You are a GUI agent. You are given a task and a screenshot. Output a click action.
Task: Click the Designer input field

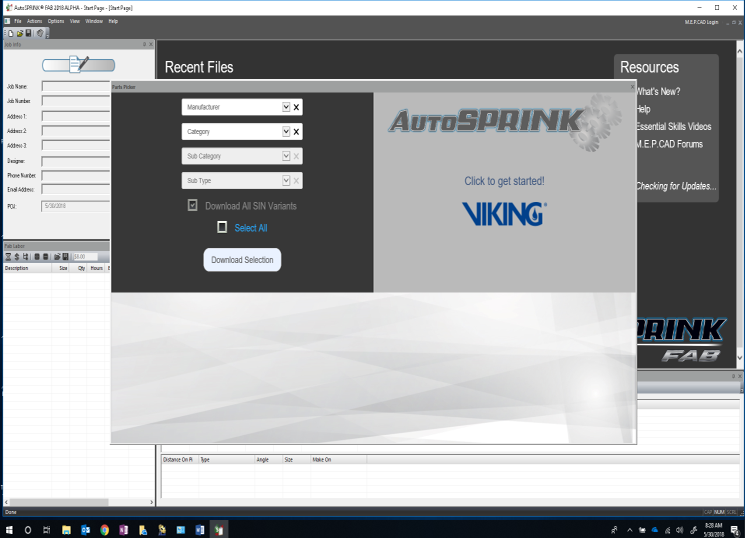[76, 161]
